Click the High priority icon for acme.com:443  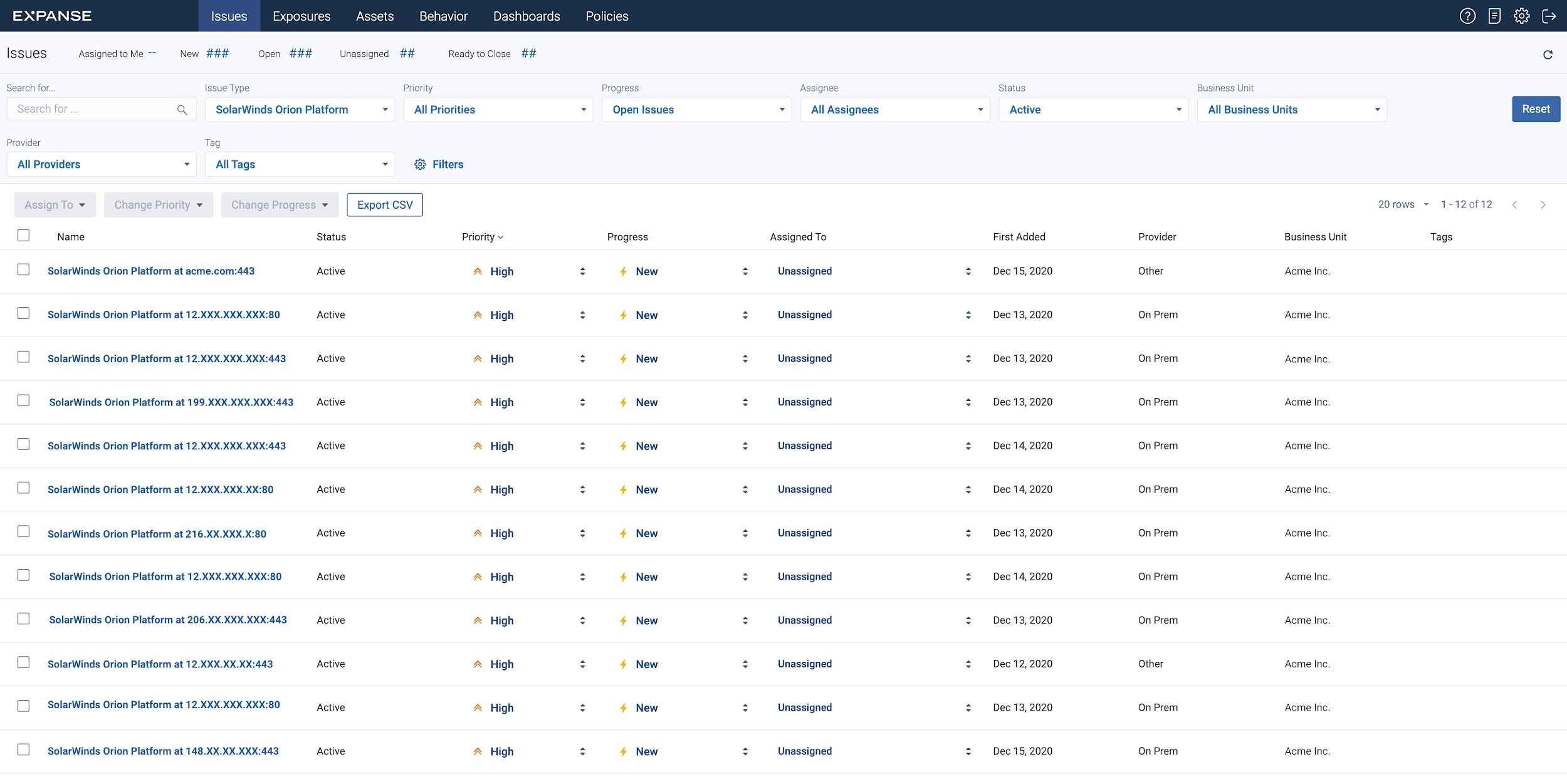[x=478, y=271]
